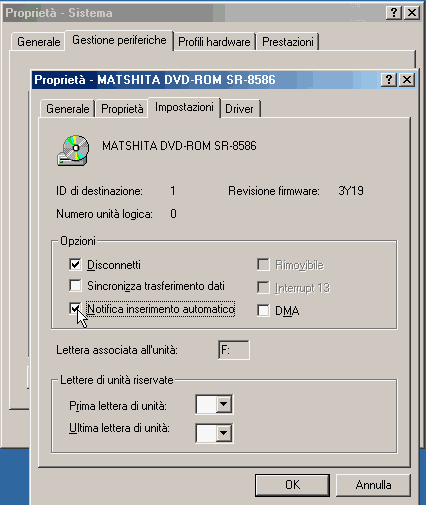Switch to Profili hardware tab
The width and height of the screenshot is (426, 505).
point(214,42)
